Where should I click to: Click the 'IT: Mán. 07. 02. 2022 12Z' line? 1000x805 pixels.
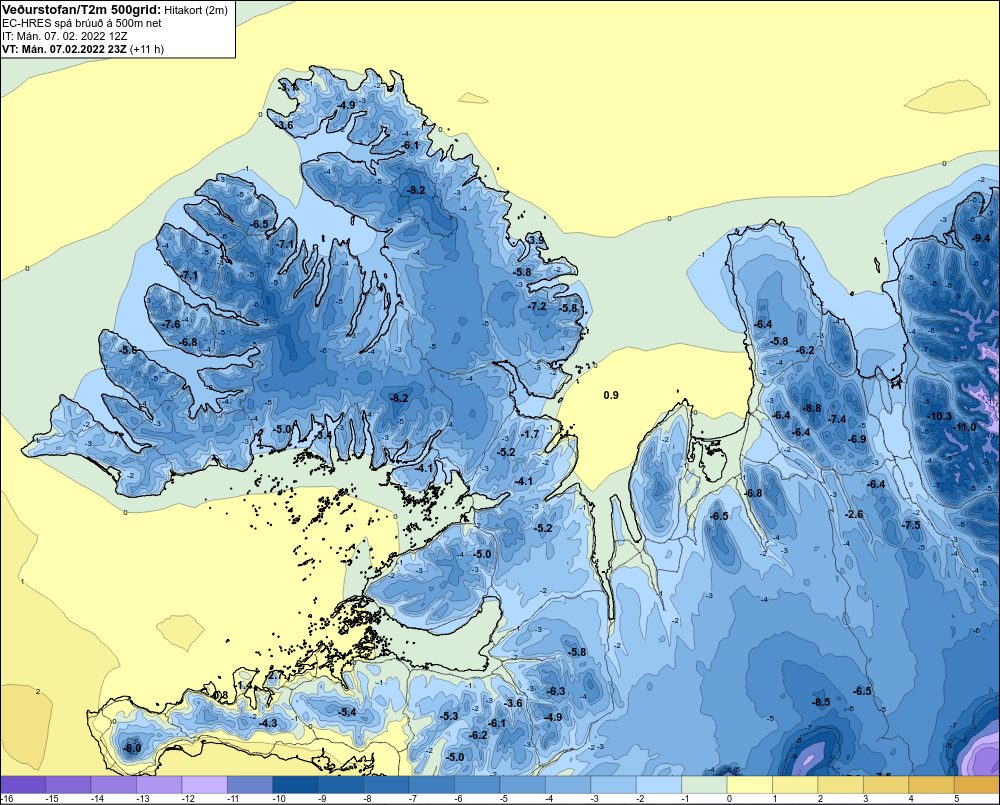[64, 36]
